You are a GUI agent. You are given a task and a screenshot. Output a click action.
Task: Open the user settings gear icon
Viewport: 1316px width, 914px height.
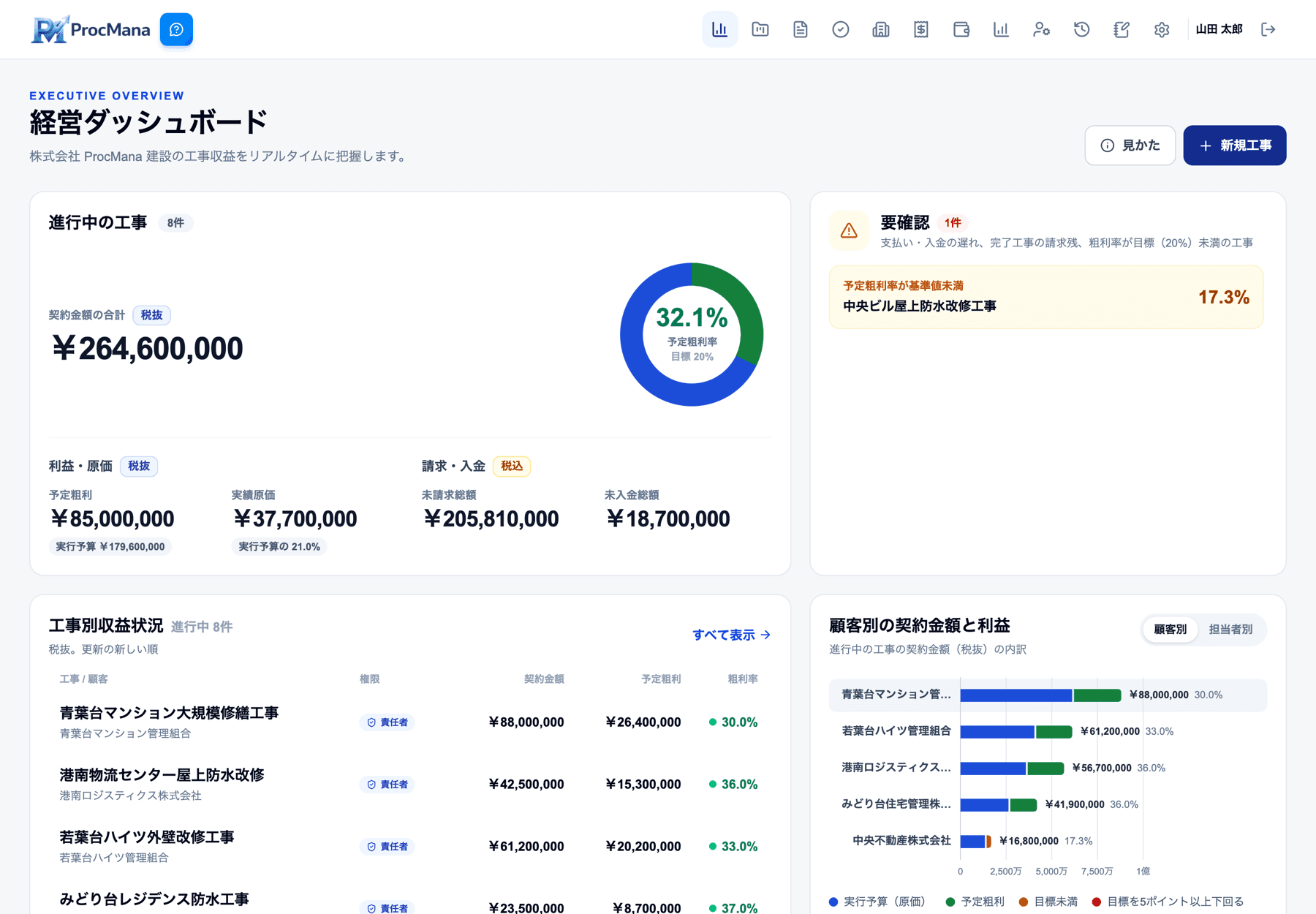(1041, 29)
